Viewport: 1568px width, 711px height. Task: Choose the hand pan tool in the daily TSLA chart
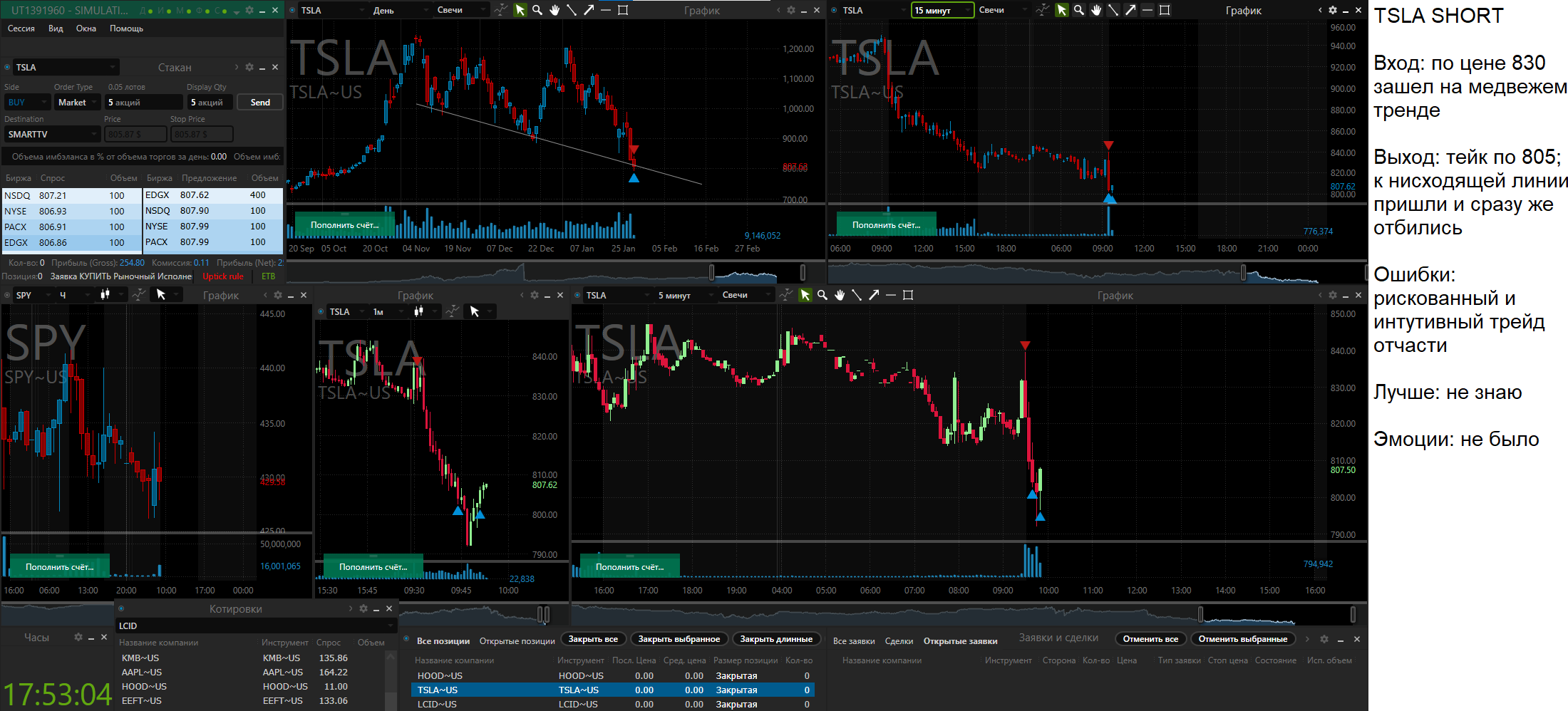554,10
